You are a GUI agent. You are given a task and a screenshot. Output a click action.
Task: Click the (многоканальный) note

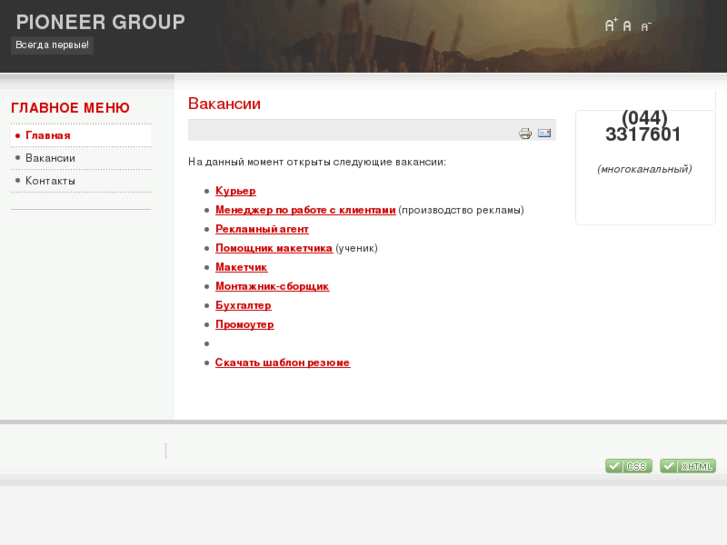[644, 169]
